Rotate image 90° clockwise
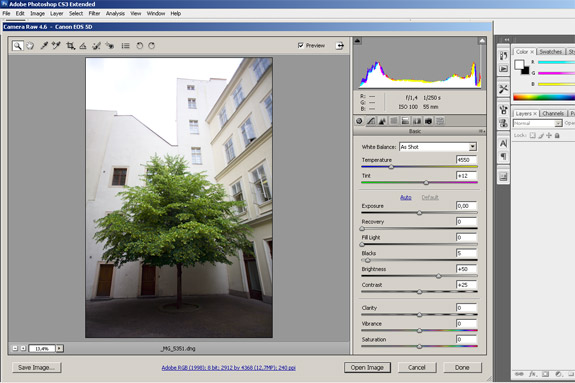The width and height of the screenshot is (575, 383). click(151, 46)
